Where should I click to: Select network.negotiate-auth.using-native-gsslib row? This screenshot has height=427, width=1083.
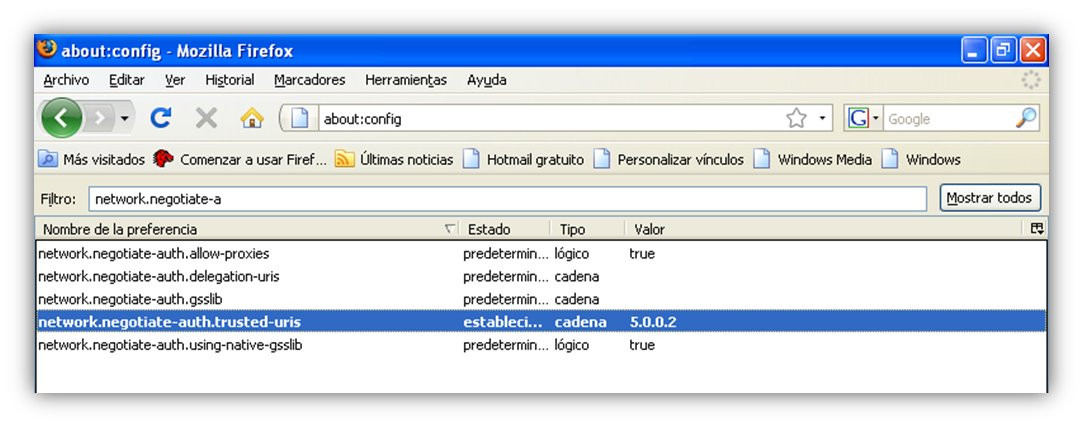[x=542, y=345]
